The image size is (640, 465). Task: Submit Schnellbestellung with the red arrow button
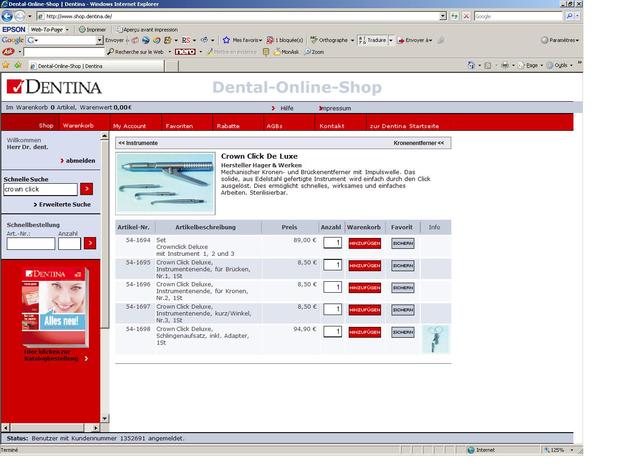coord(90,243)
